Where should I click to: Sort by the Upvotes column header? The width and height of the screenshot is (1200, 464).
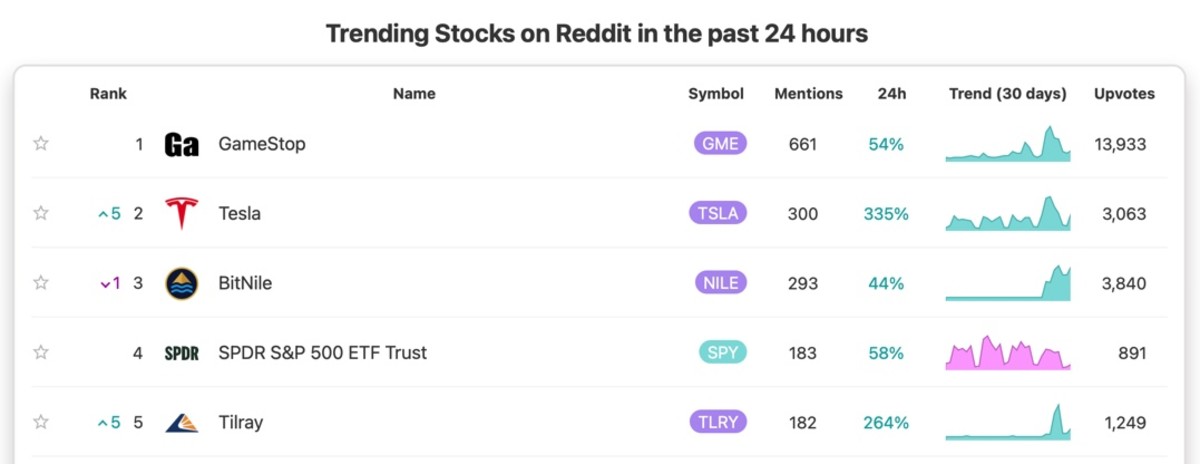click(1124, 94)
